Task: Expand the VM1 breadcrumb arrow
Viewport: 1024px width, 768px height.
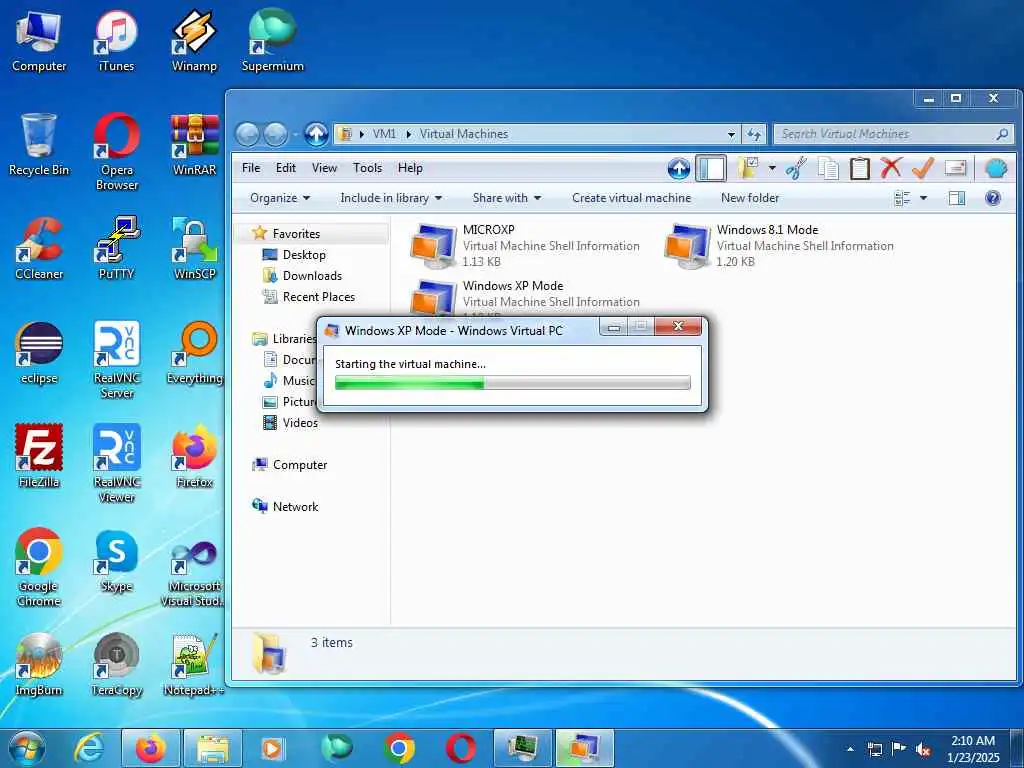Action: coord(408,135)
